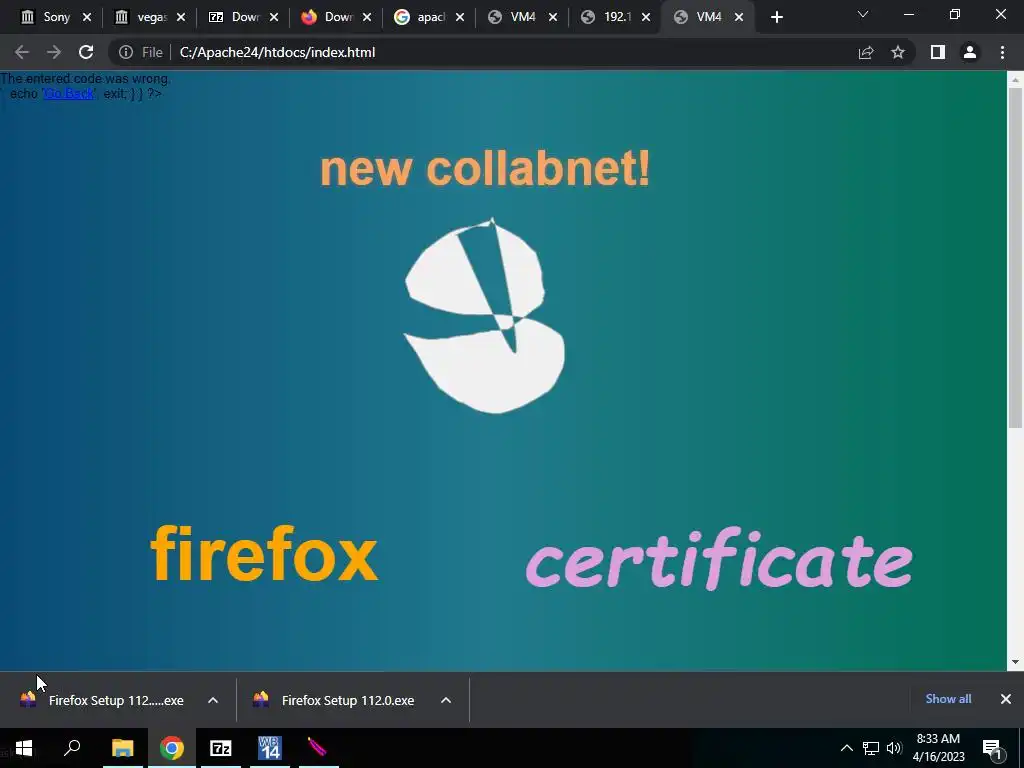Open the Windows Start menu
This screenshot has width=1024, height=768.
coord(24,748)
